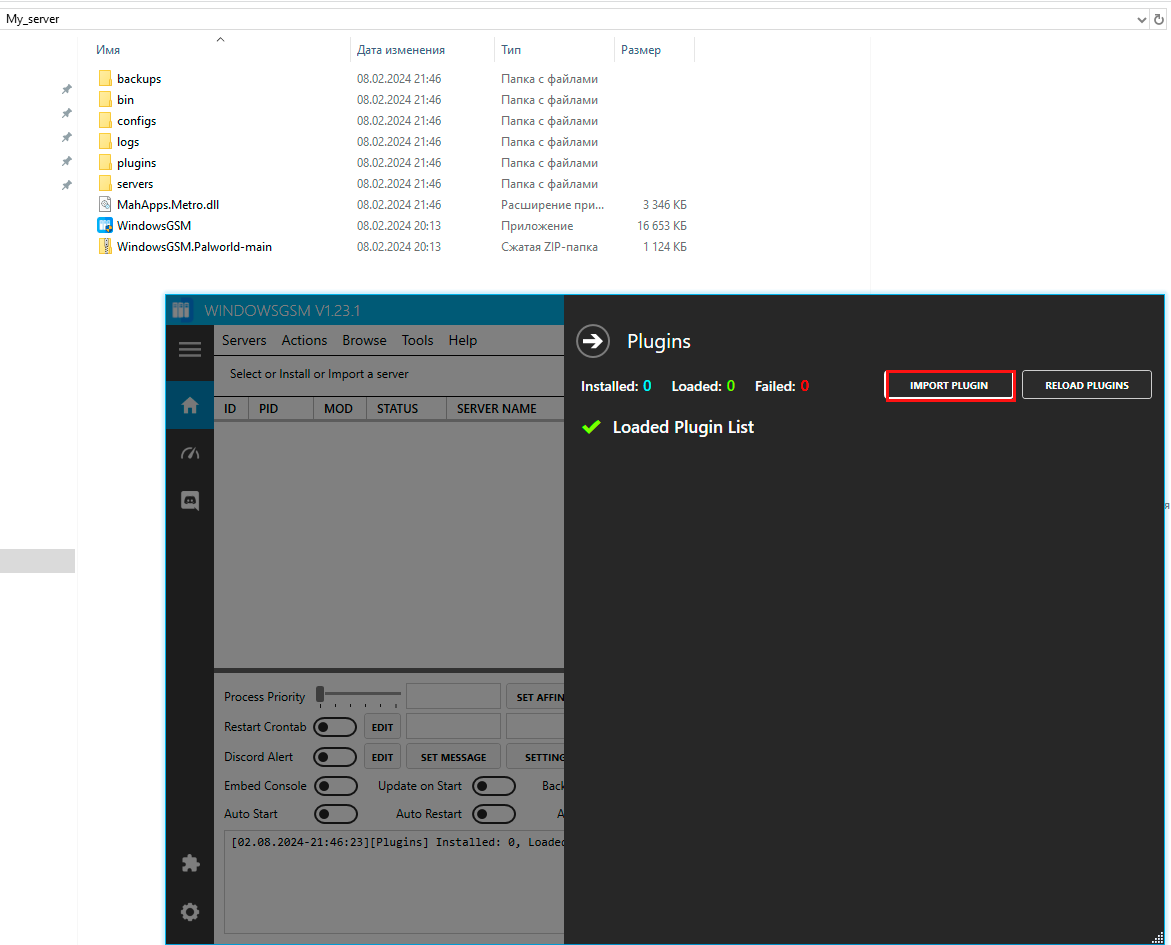Select the WindowsGSM application icon
The image size is (1171, 945).
[105, 225]
